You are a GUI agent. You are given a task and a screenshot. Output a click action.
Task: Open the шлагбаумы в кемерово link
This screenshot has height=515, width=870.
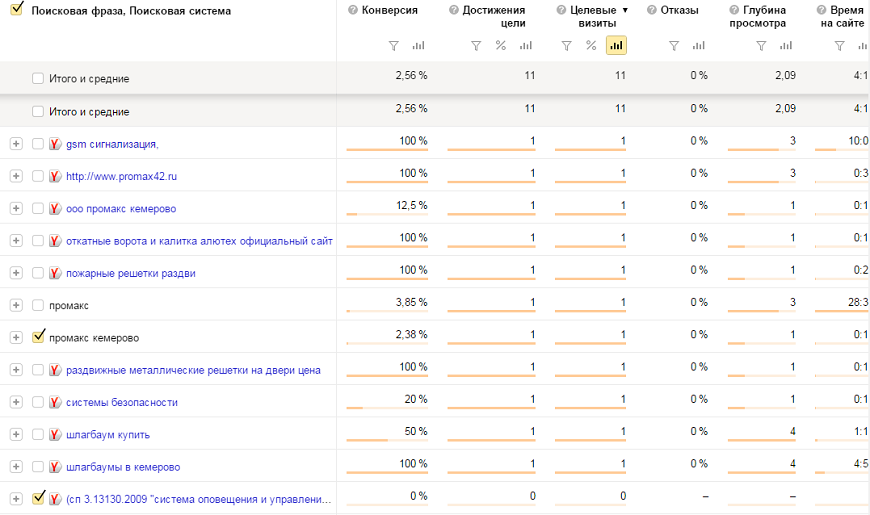click(123, 467)
